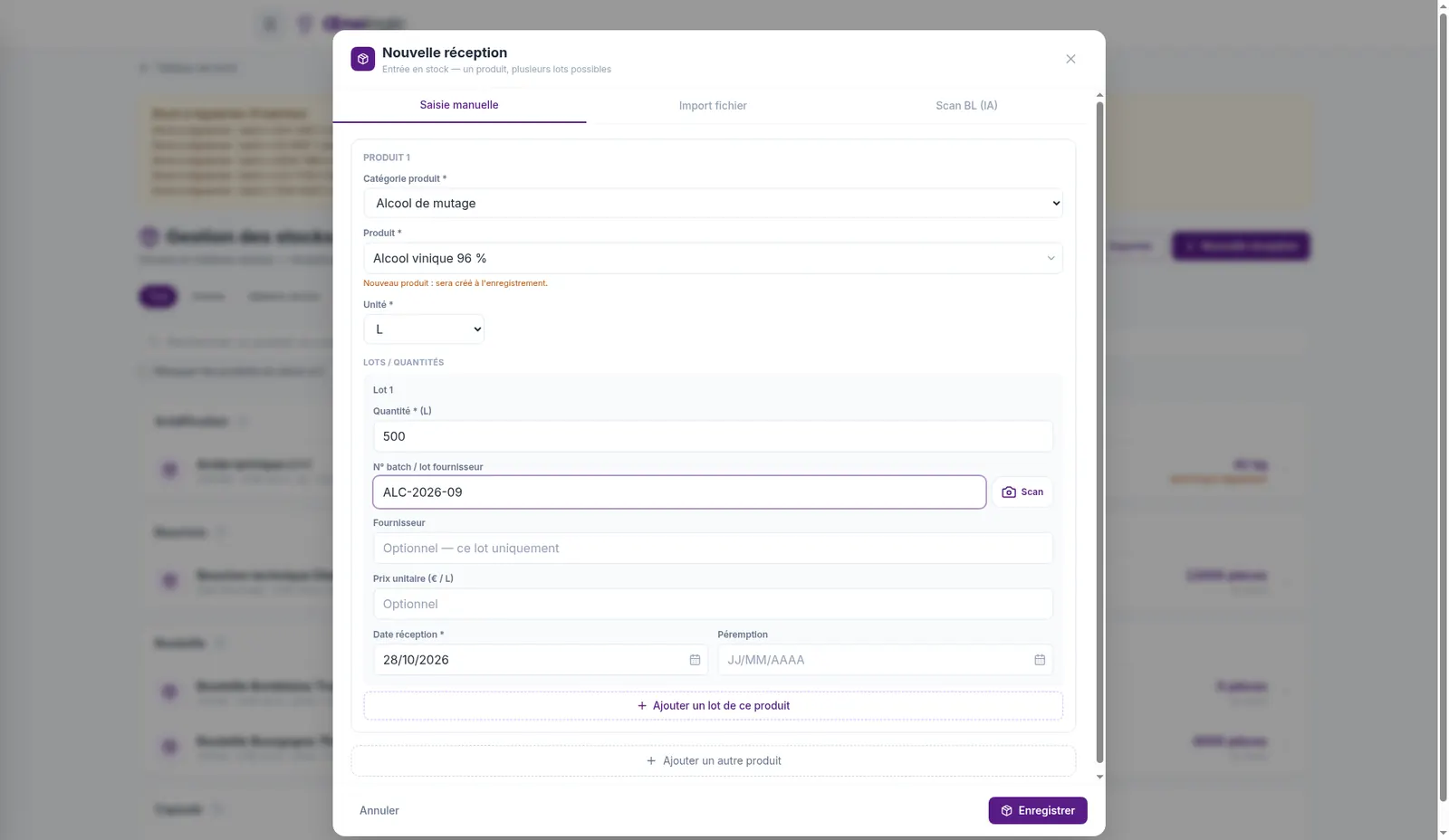1449x840 pixels.
Task: Click the 'Nouveau produit : sera créé' notice
Action: point(456,283)
